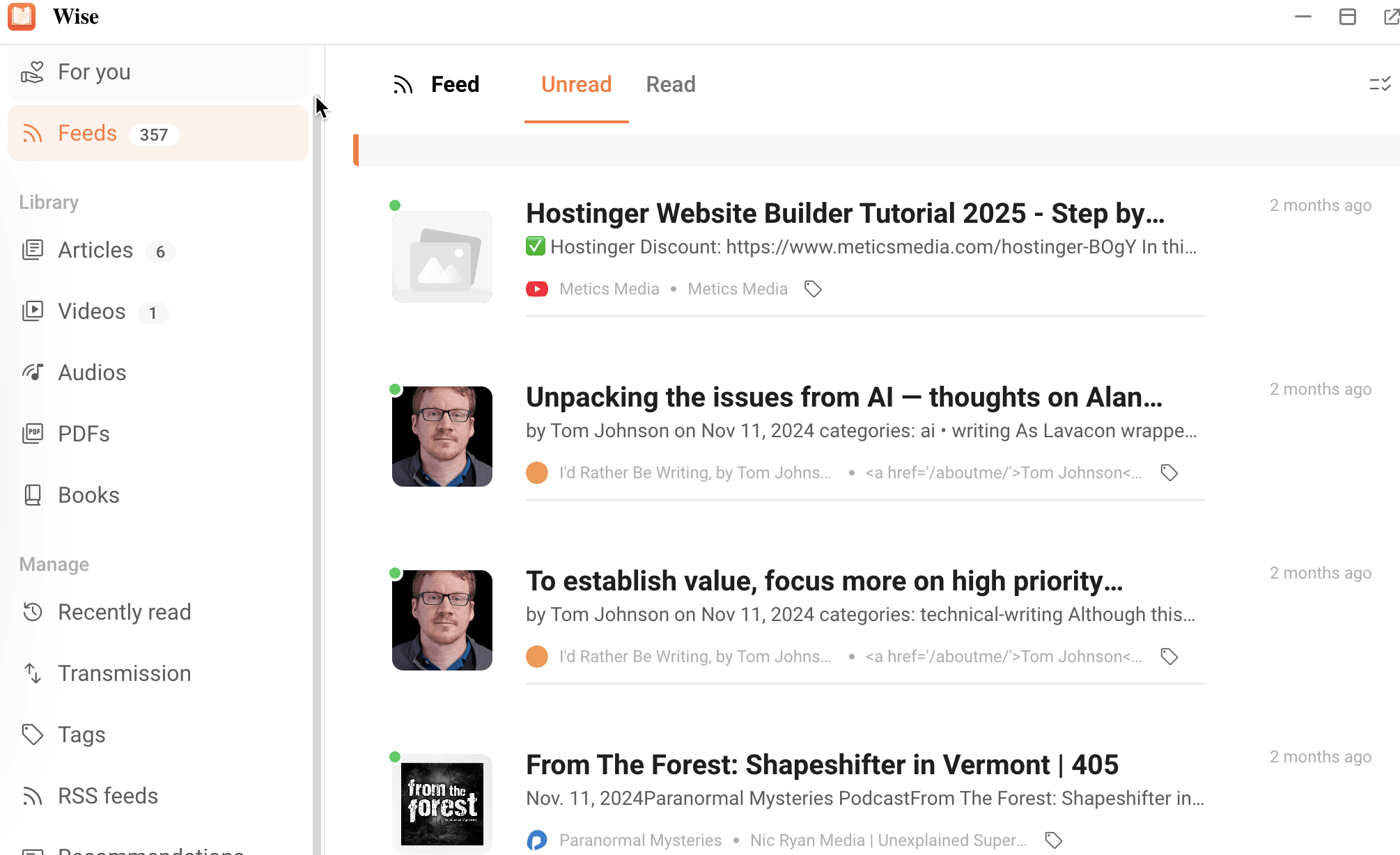Open PDFs library section

coord(84,434)
